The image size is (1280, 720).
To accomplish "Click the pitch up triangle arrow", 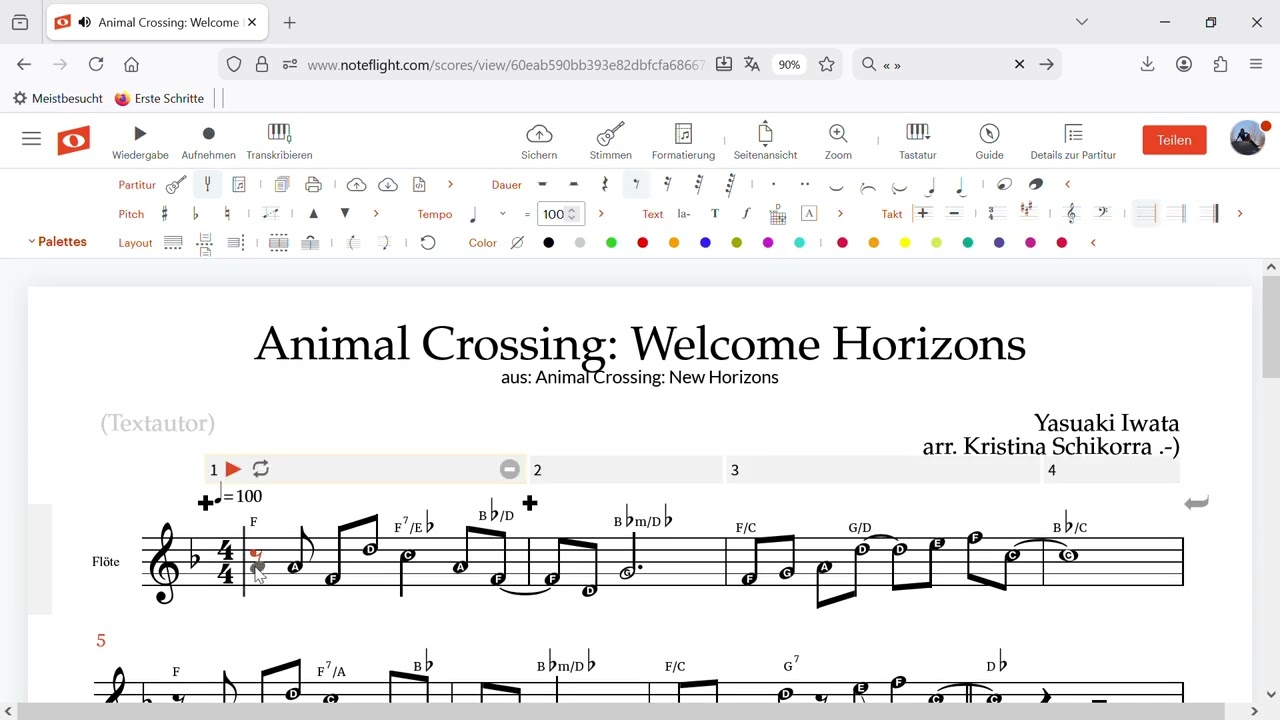I will (313, 214).
